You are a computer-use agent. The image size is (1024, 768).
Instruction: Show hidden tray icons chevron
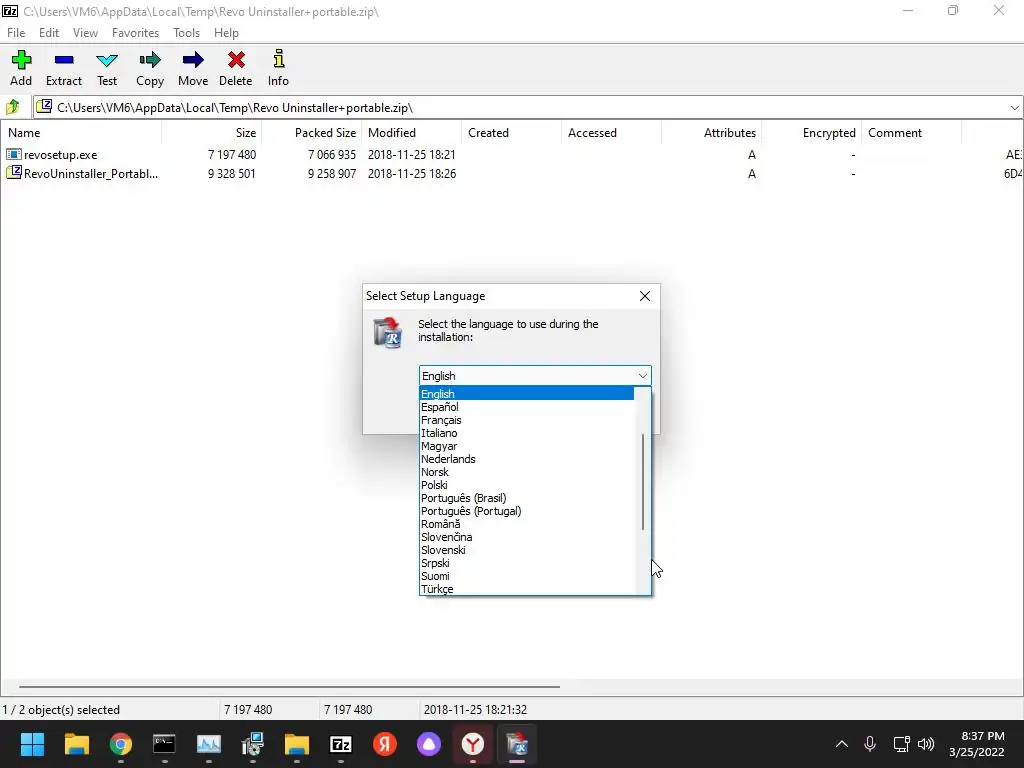click(x=842, y=744)
